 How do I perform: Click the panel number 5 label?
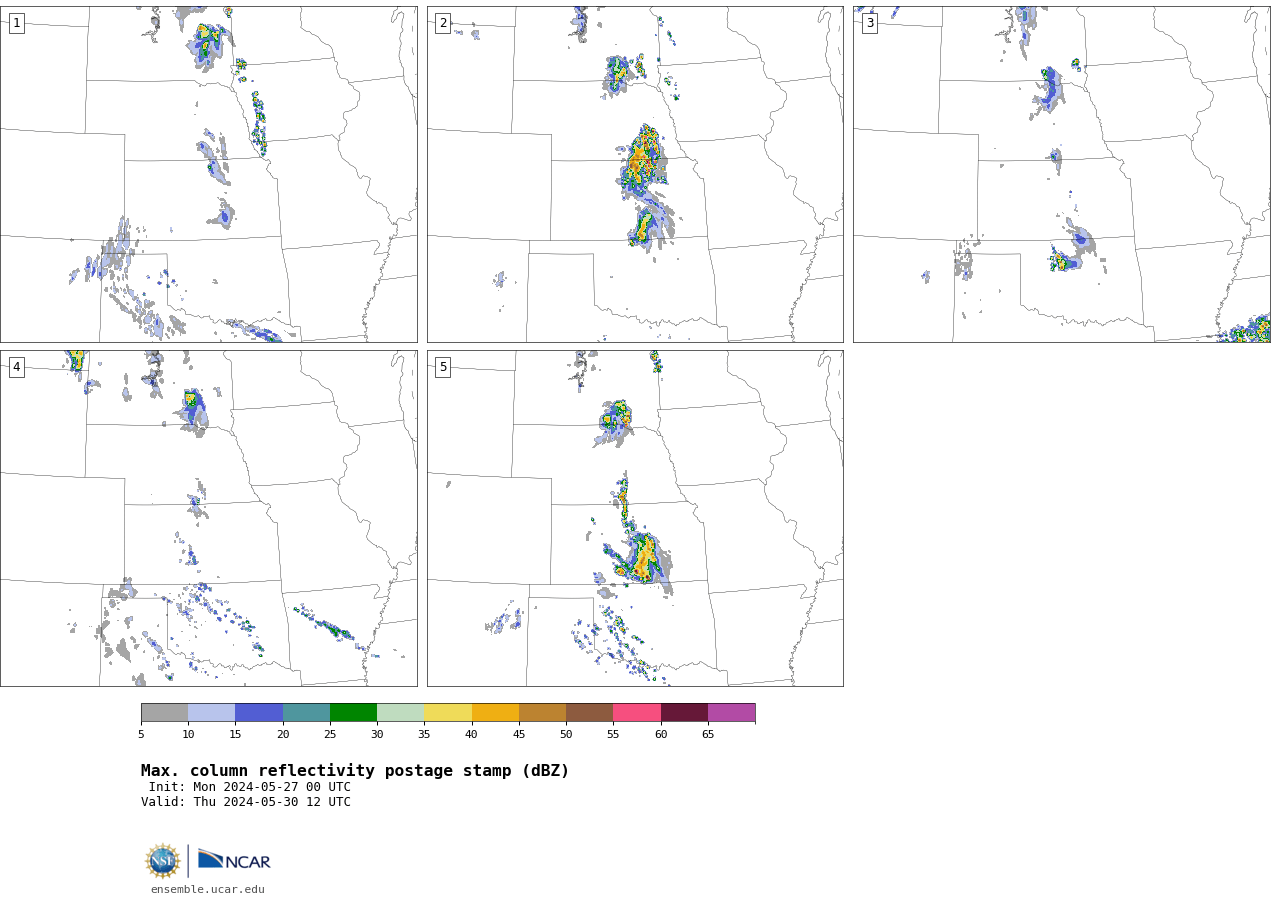(443, 367)
